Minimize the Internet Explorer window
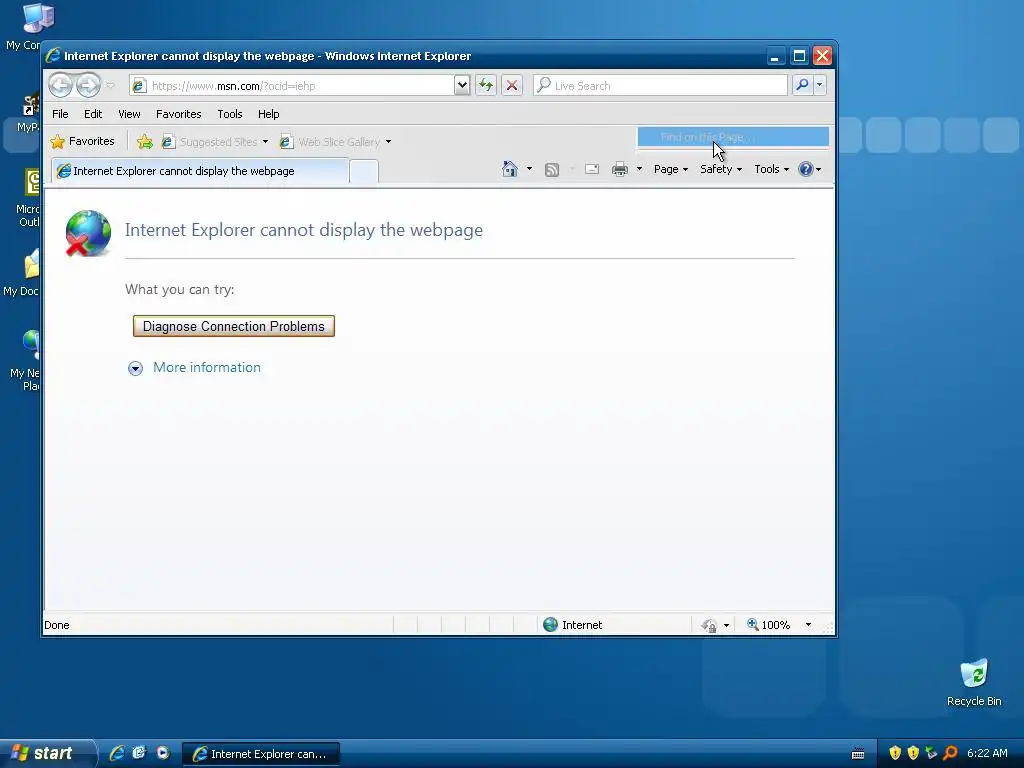1024x768 pixels. tap(775, 56)
